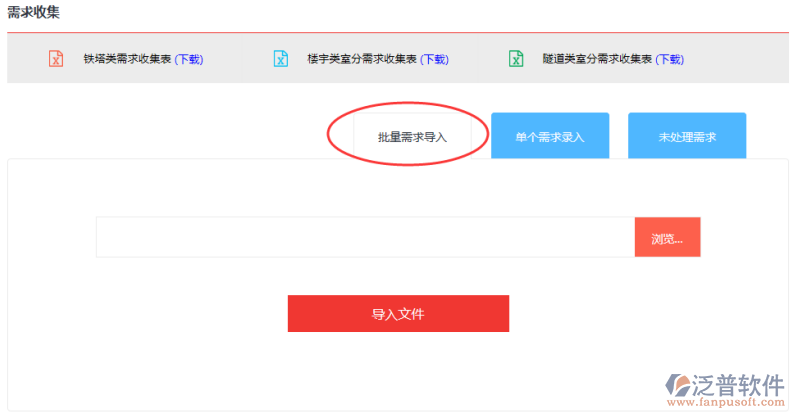This screenshot has width=795, height=418.
Task: Download the 铁塔类需求收集表 template
Action: [188, 60]
